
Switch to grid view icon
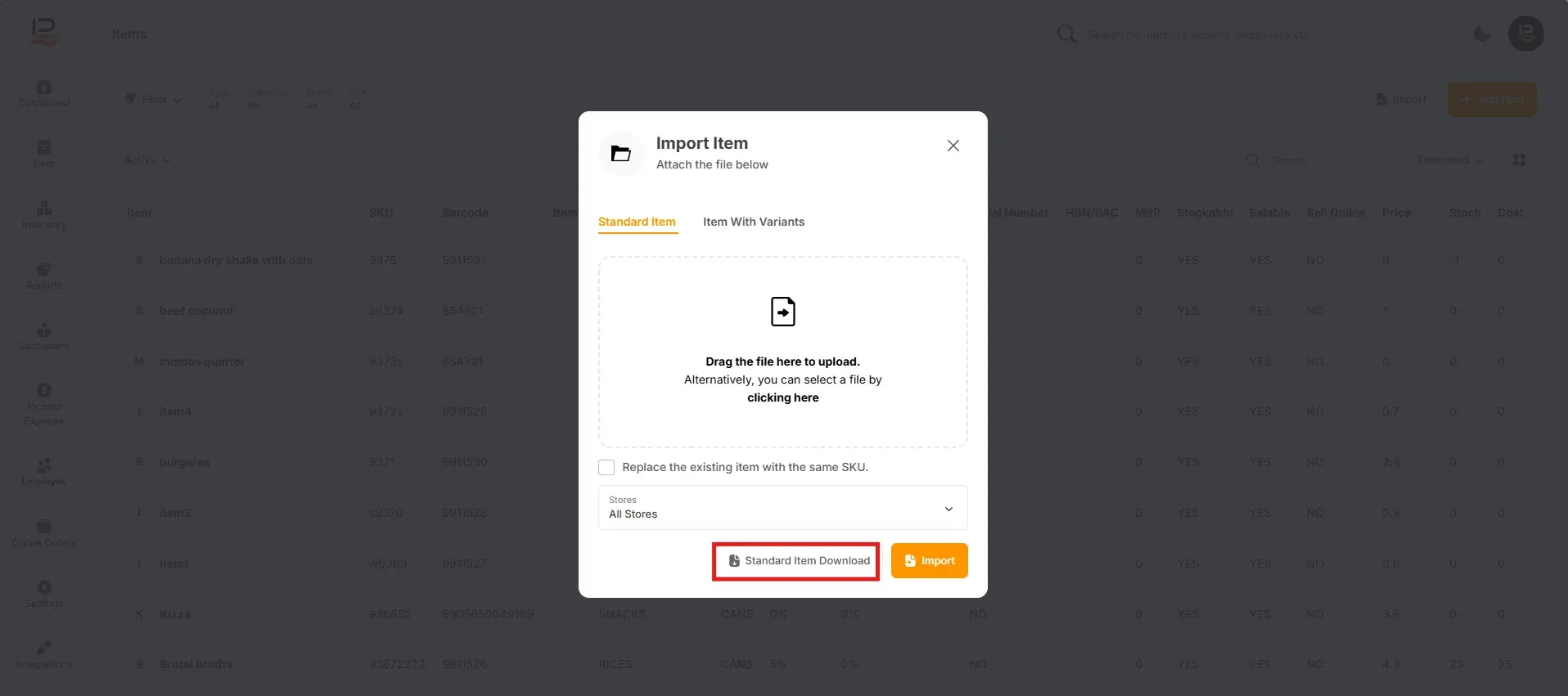[1519, 159]
